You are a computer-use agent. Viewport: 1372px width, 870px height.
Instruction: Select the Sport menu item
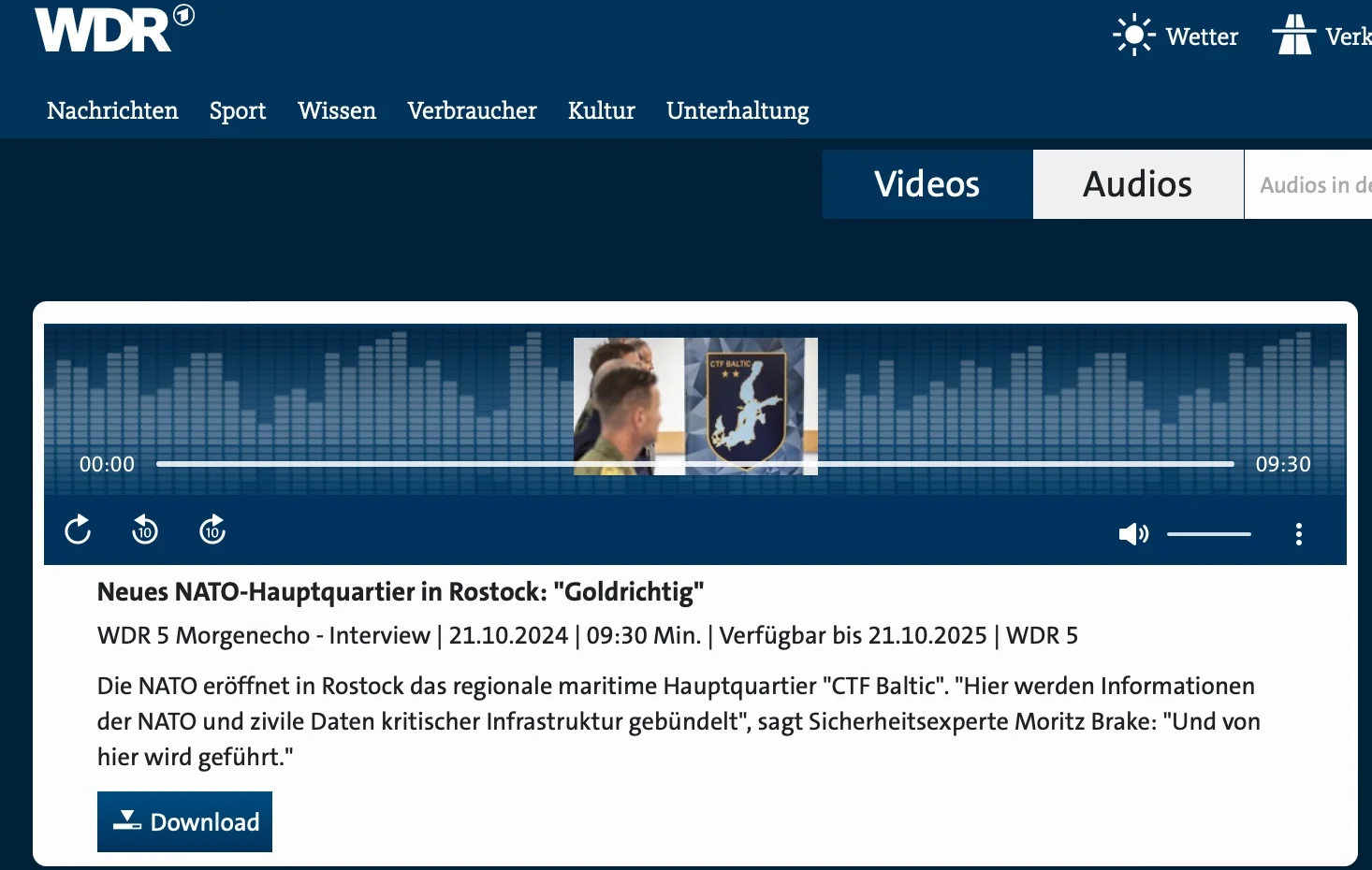[238, 110]
